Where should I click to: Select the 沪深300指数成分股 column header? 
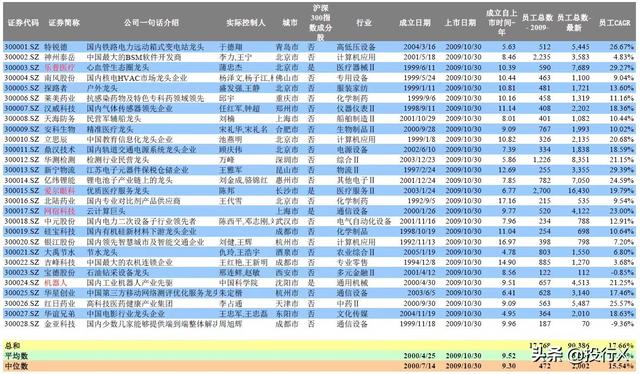(x=321, y=23)
